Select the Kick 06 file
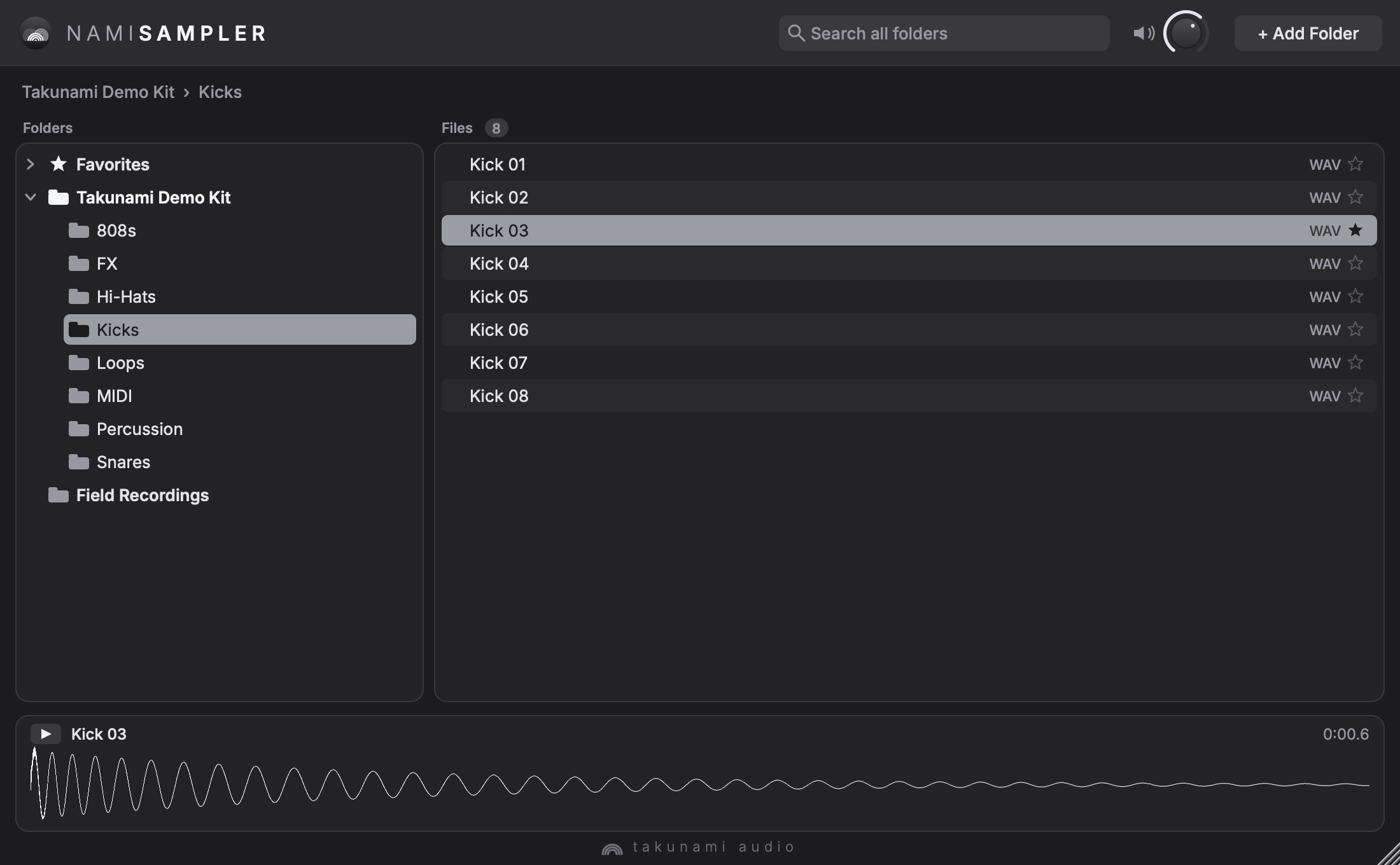The width and height of the screenshot is (1400, 865). (909, 329)
